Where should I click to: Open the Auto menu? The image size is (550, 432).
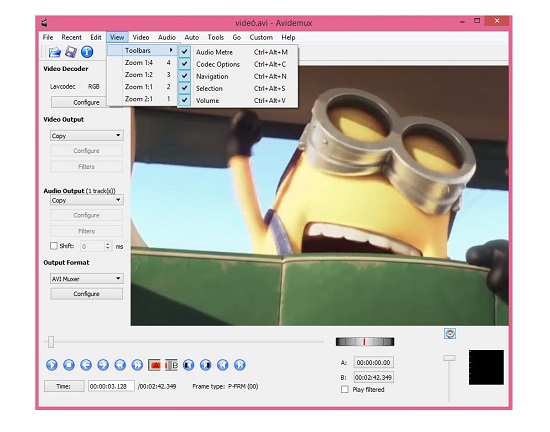click(x=192, y=37)
